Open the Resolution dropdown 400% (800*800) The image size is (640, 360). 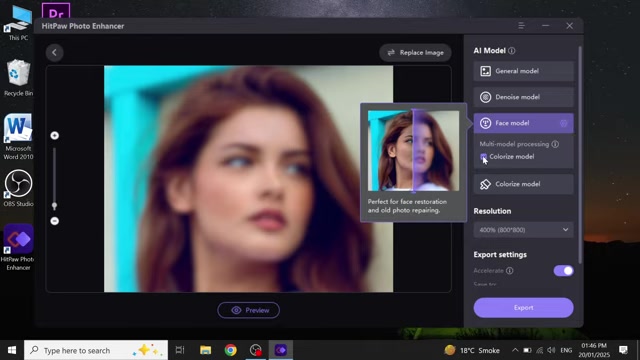(523, 230)
